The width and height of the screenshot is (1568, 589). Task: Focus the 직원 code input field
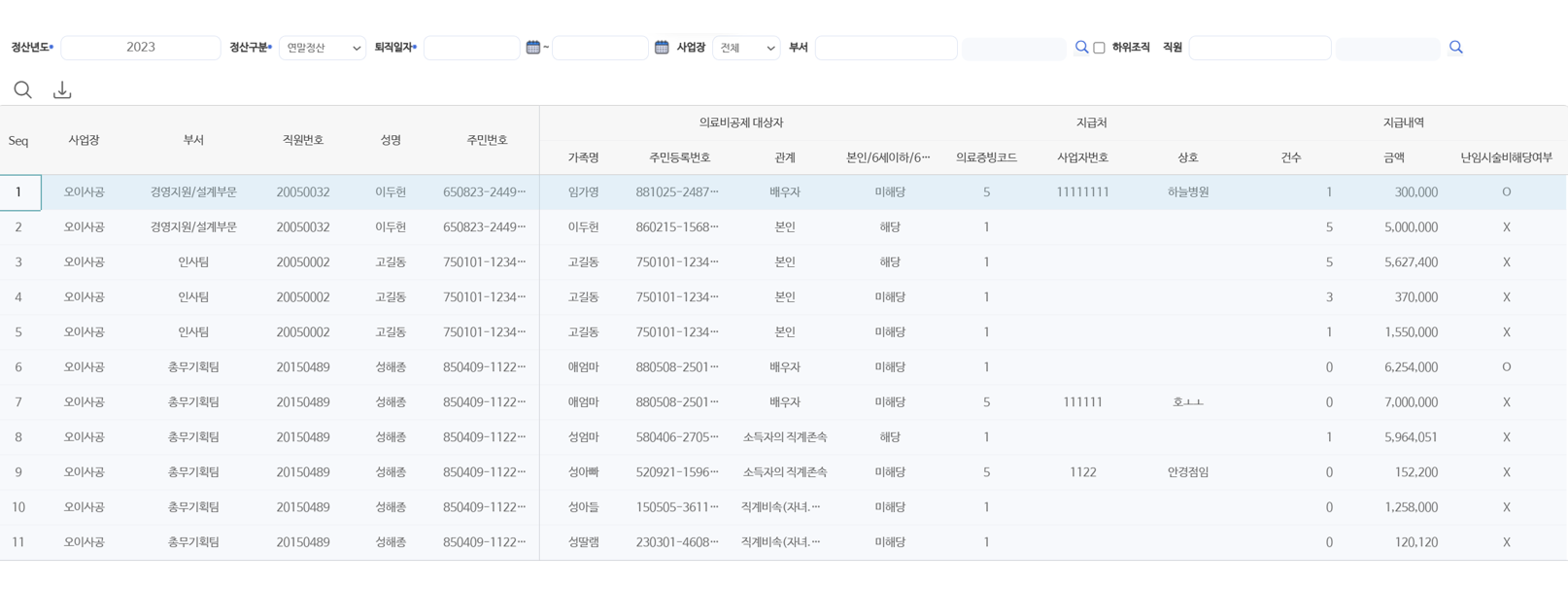pyautogui.click(x=1260, y=48)
